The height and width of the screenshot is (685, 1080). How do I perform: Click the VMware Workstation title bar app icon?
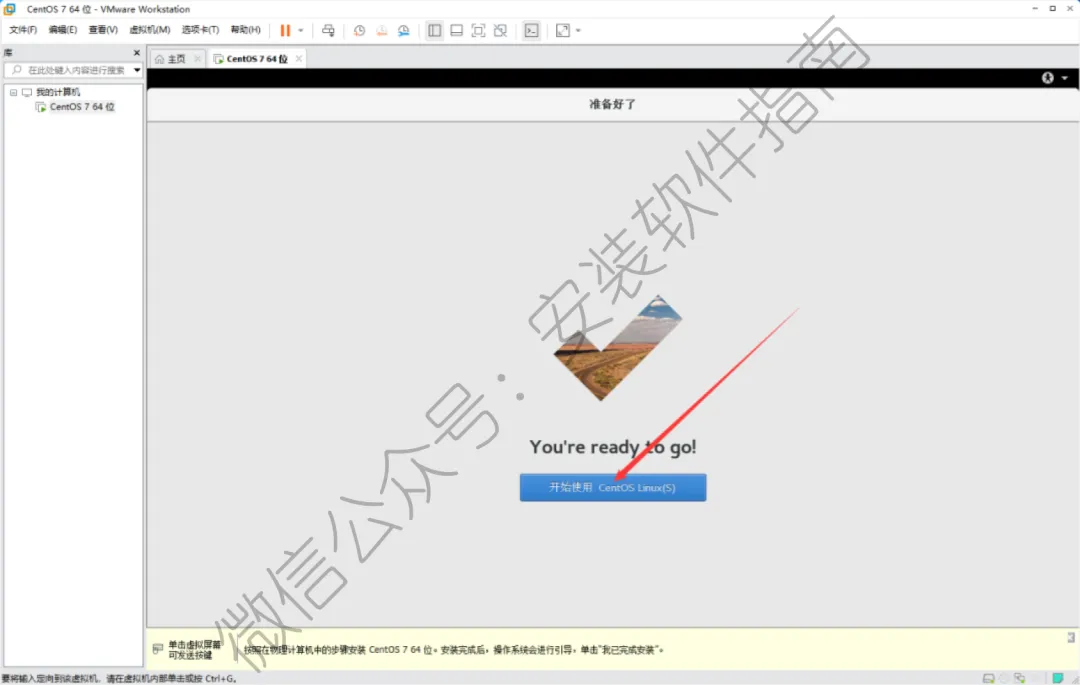(10, 9)
